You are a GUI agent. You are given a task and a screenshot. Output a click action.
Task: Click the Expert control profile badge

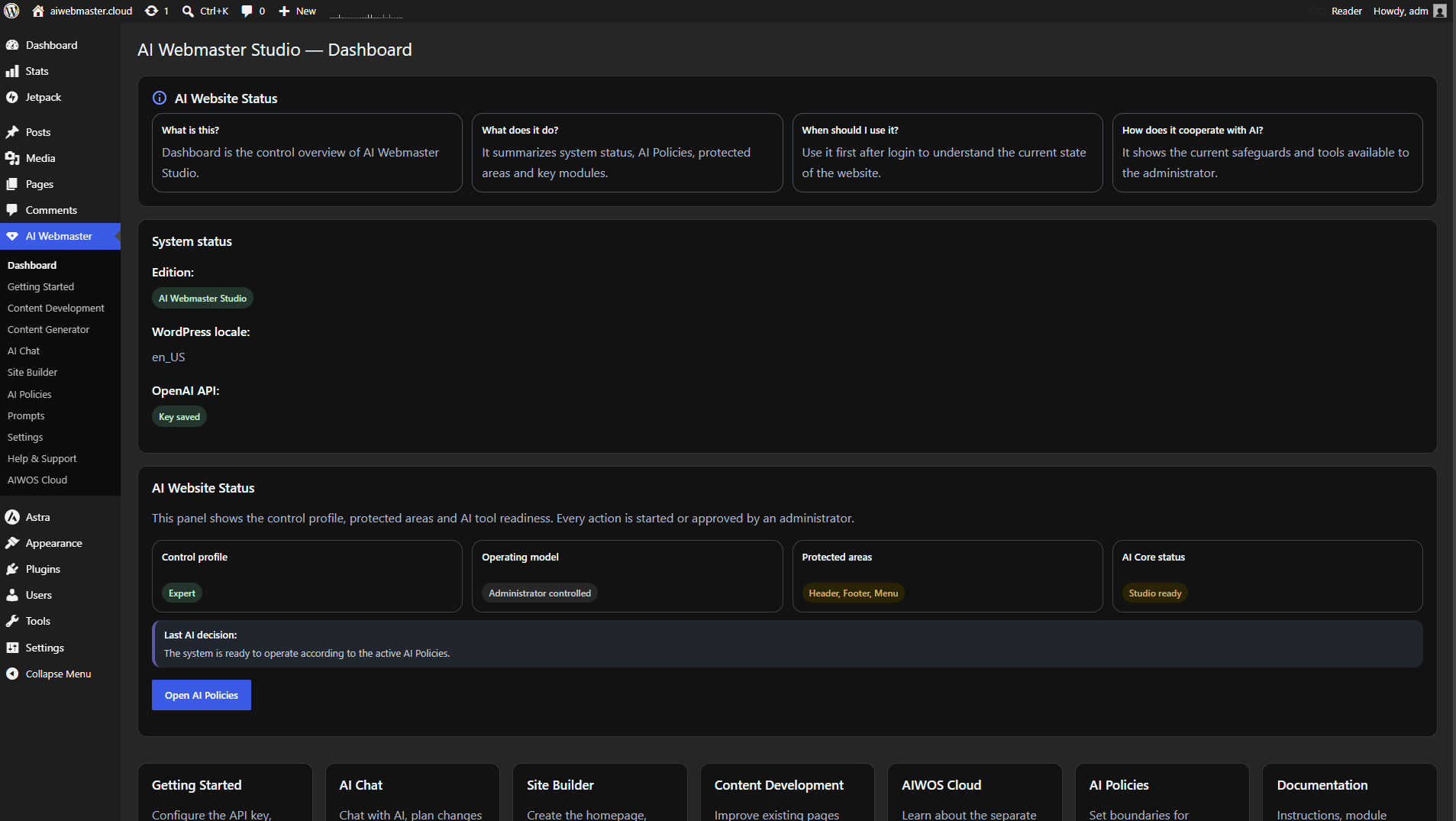182,593
